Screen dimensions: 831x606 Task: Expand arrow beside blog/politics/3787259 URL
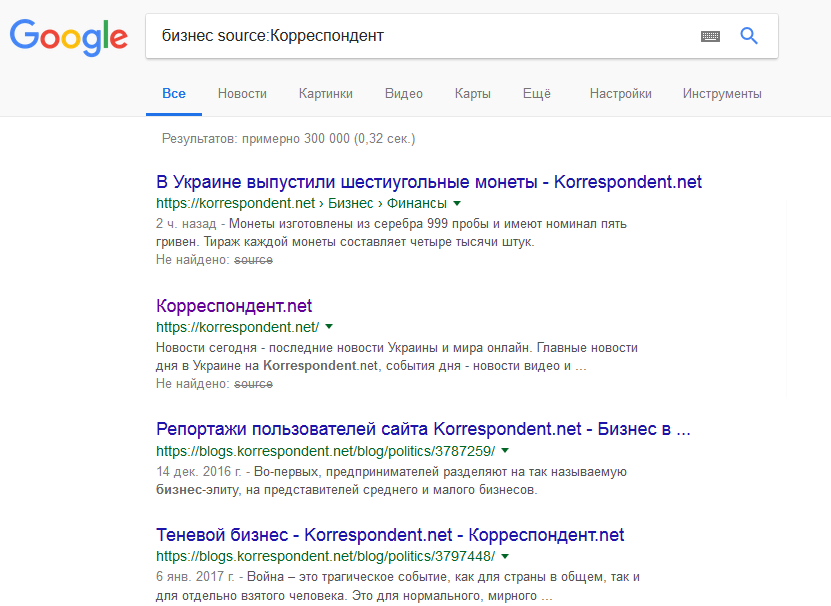pos(504,452)
